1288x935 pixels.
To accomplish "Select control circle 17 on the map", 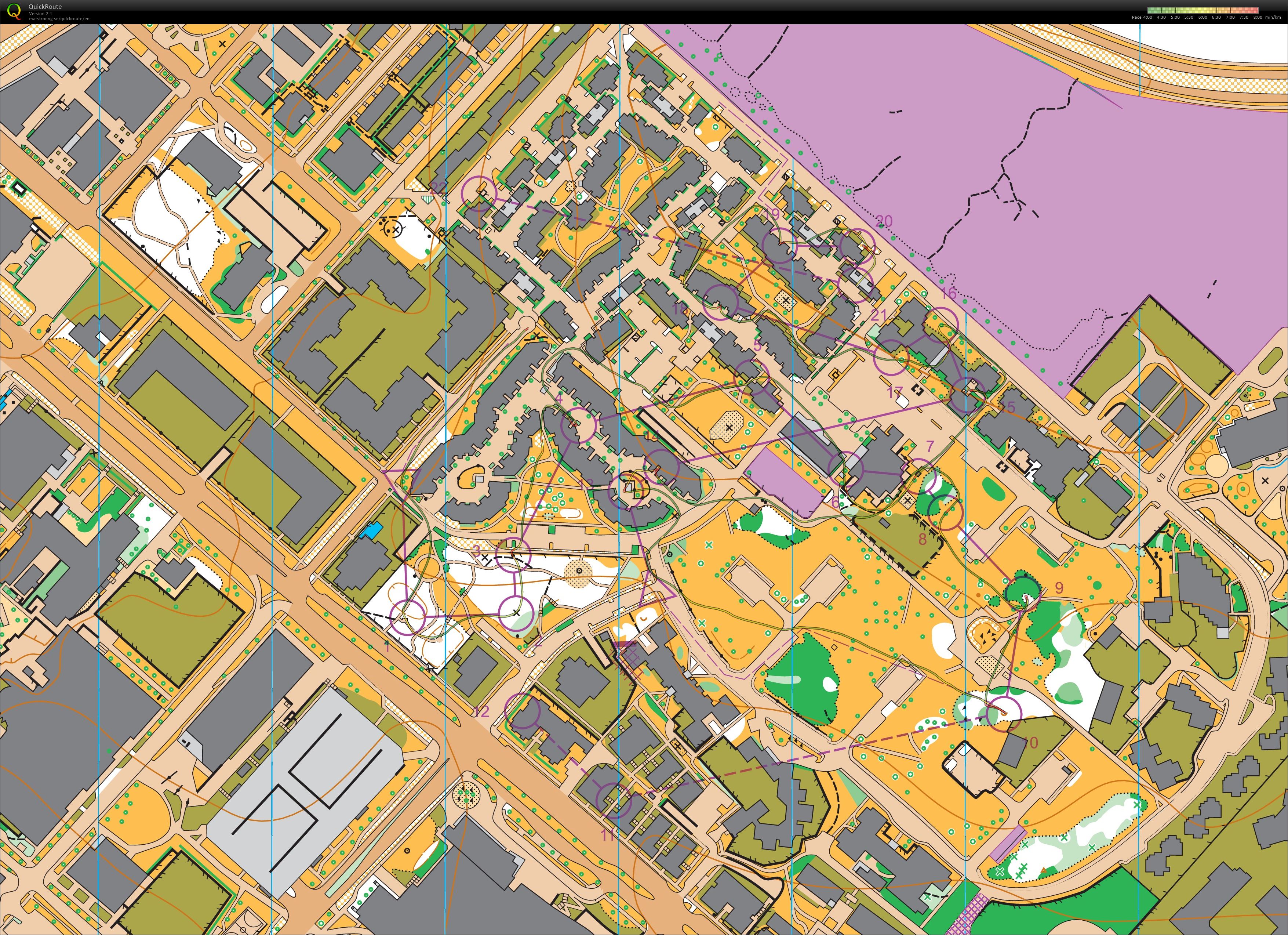I will (x=891, y=357).
